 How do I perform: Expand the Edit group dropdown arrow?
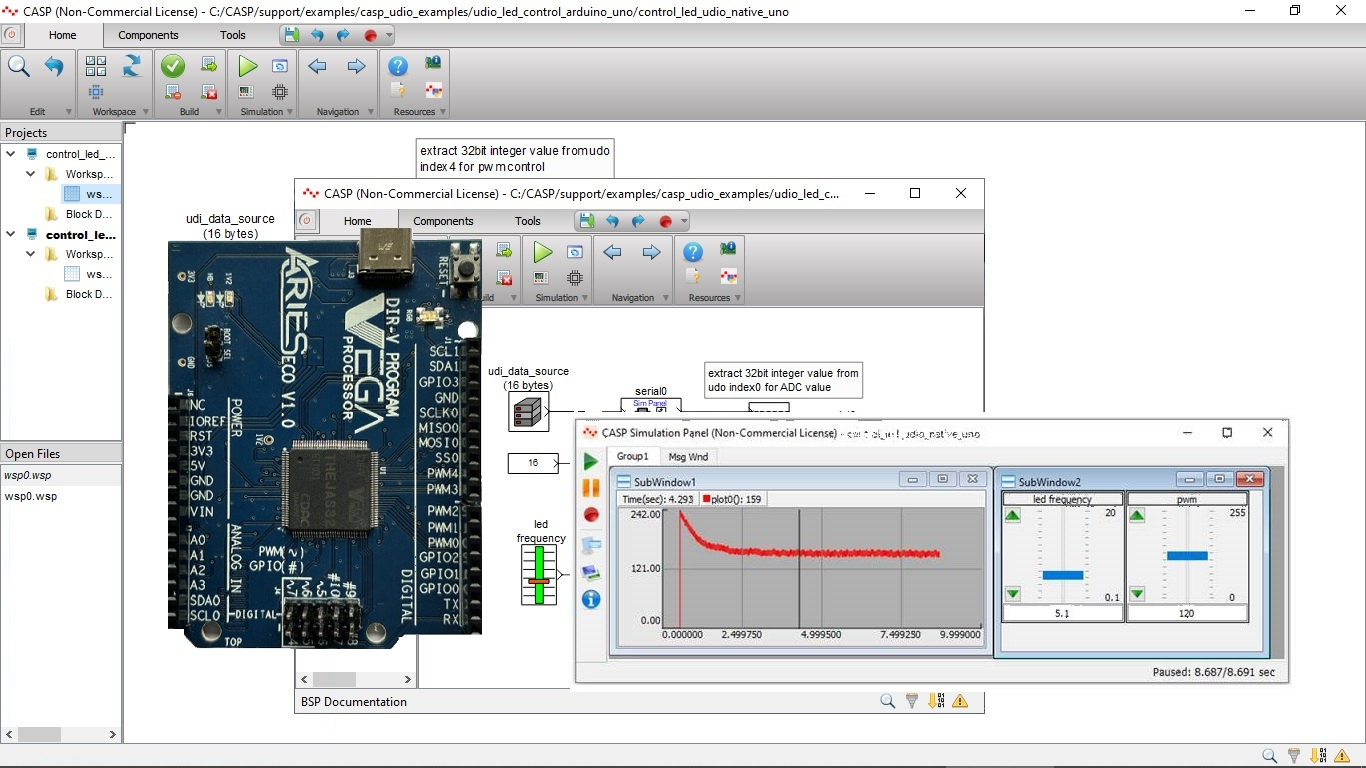pyautogui.click(x=68, y=112)
